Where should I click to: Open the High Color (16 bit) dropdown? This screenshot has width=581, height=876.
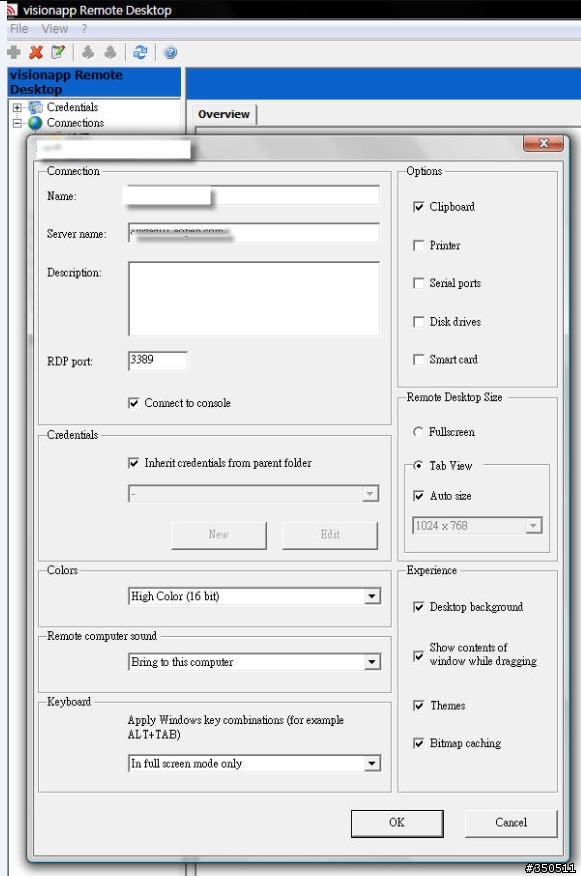(x=372, y=596)
